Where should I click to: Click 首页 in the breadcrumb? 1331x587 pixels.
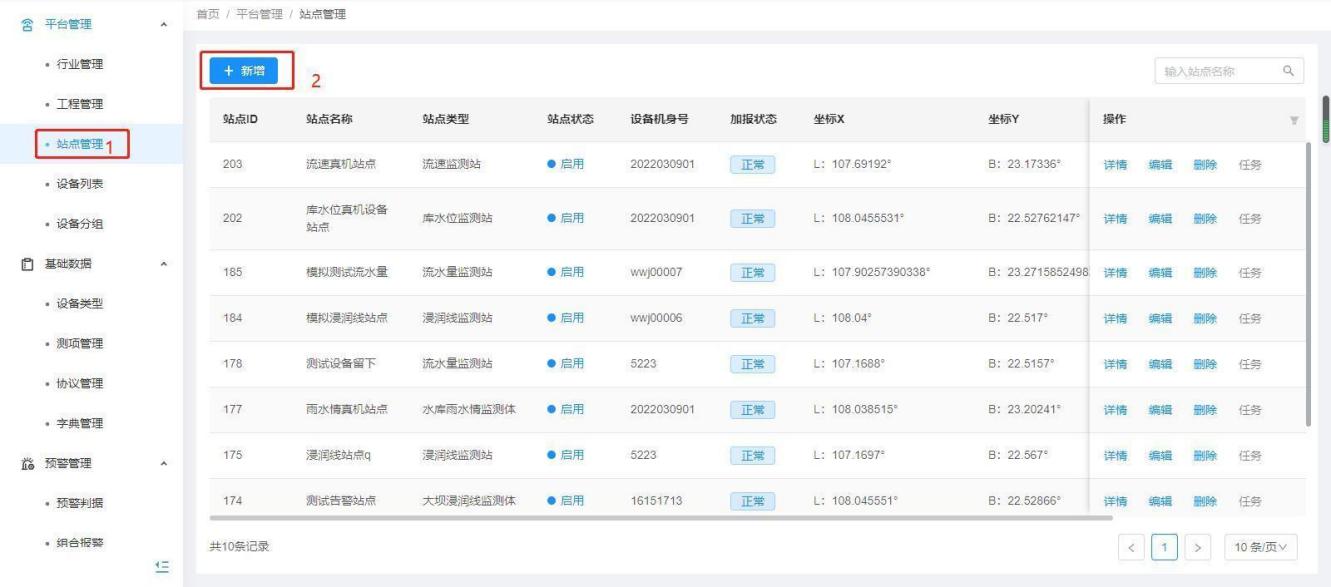pos(208,12)
